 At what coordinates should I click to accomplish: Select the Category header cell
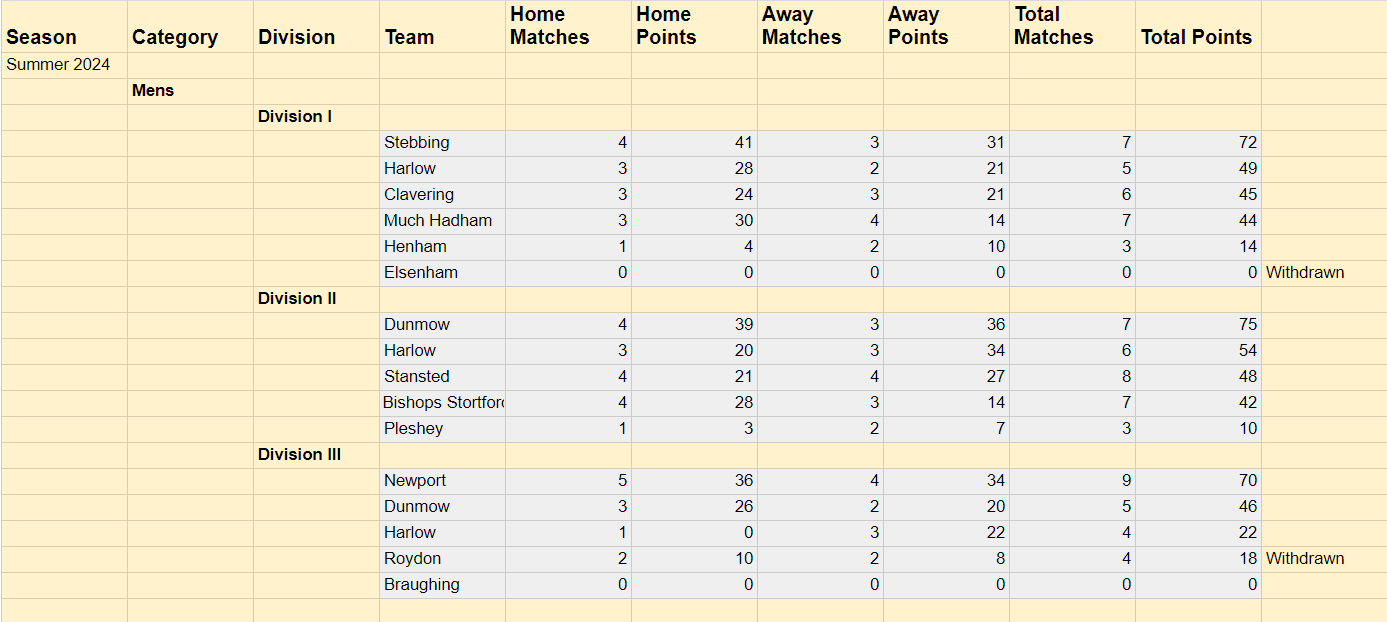coord(190,27)
